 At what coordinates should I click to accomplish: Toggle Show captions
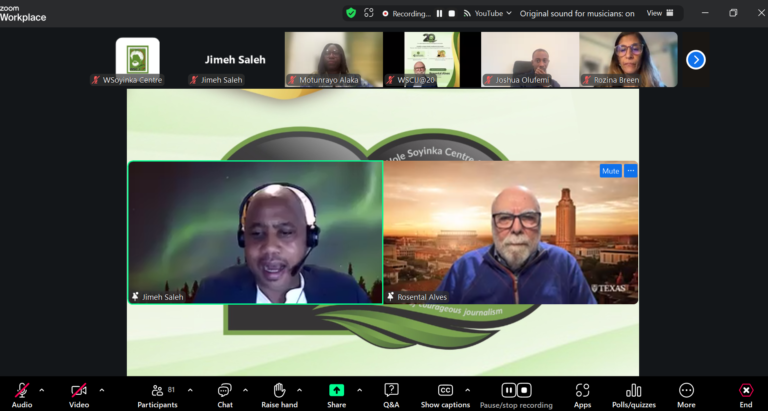pyautogui.click(x=445, y=395)
